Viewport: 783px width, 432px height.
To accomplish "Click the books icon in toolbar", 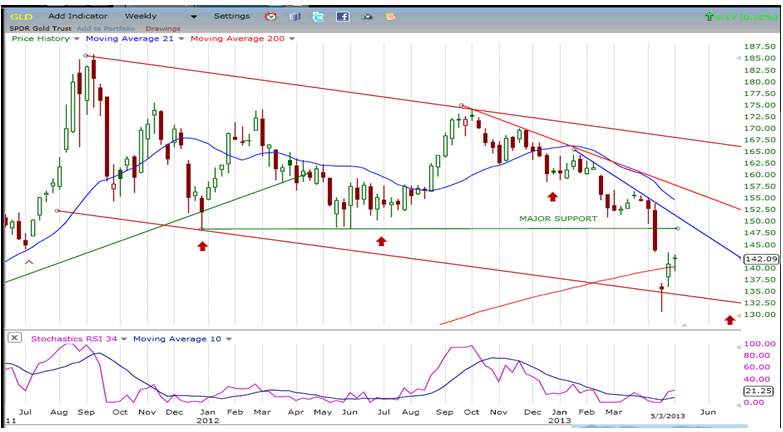I will 295,16.
